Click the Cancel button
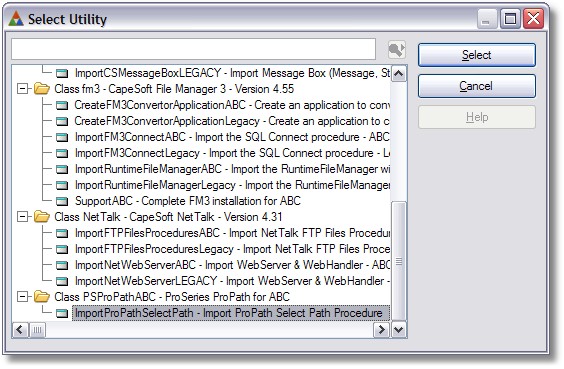The width and height of the screenshot is (564, 369). coord(477,86)
